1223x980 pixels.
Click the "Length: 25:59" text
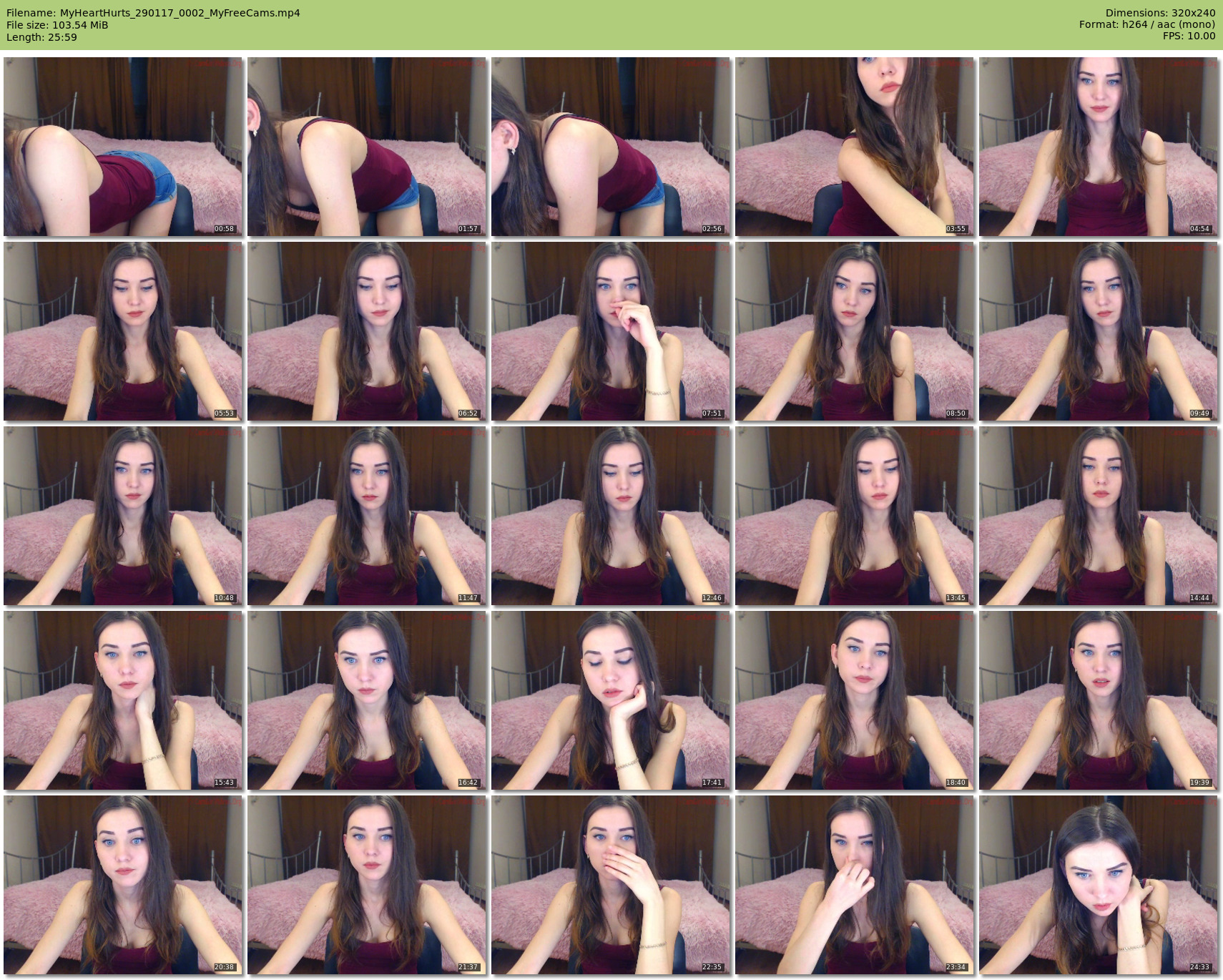point(41,37)
